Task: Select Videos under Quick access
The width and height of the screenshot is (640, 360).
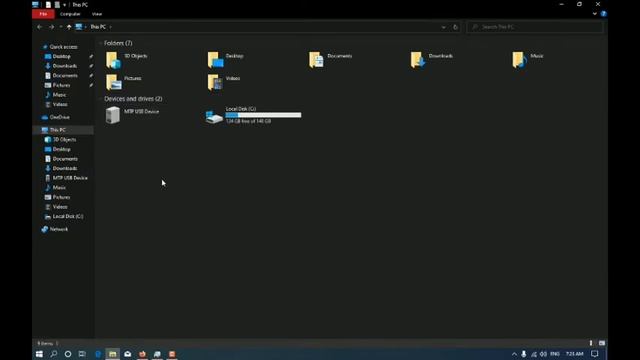Action: [x=60, y=104]
